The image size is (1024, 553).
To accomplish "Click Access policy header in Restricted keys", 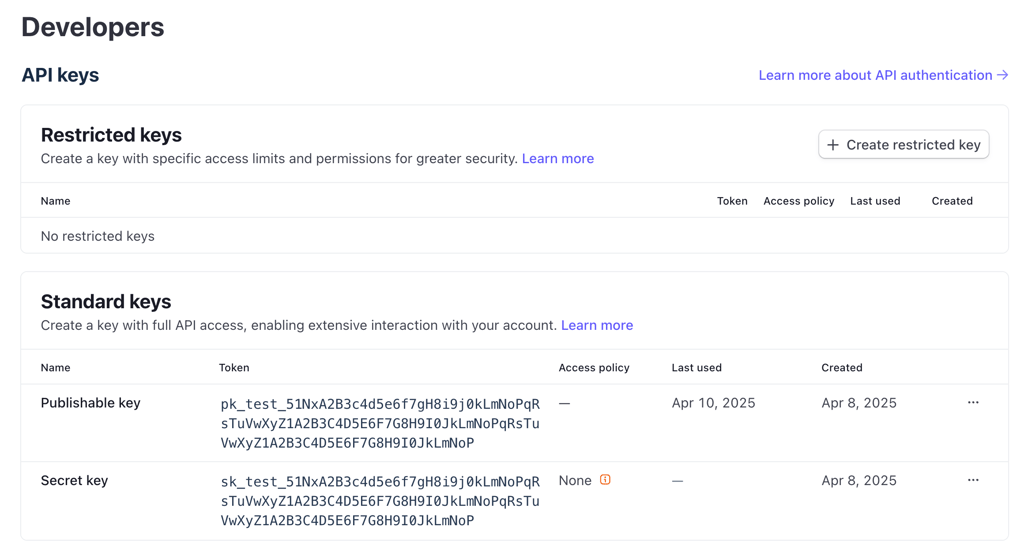I will [x=799, y=201].
